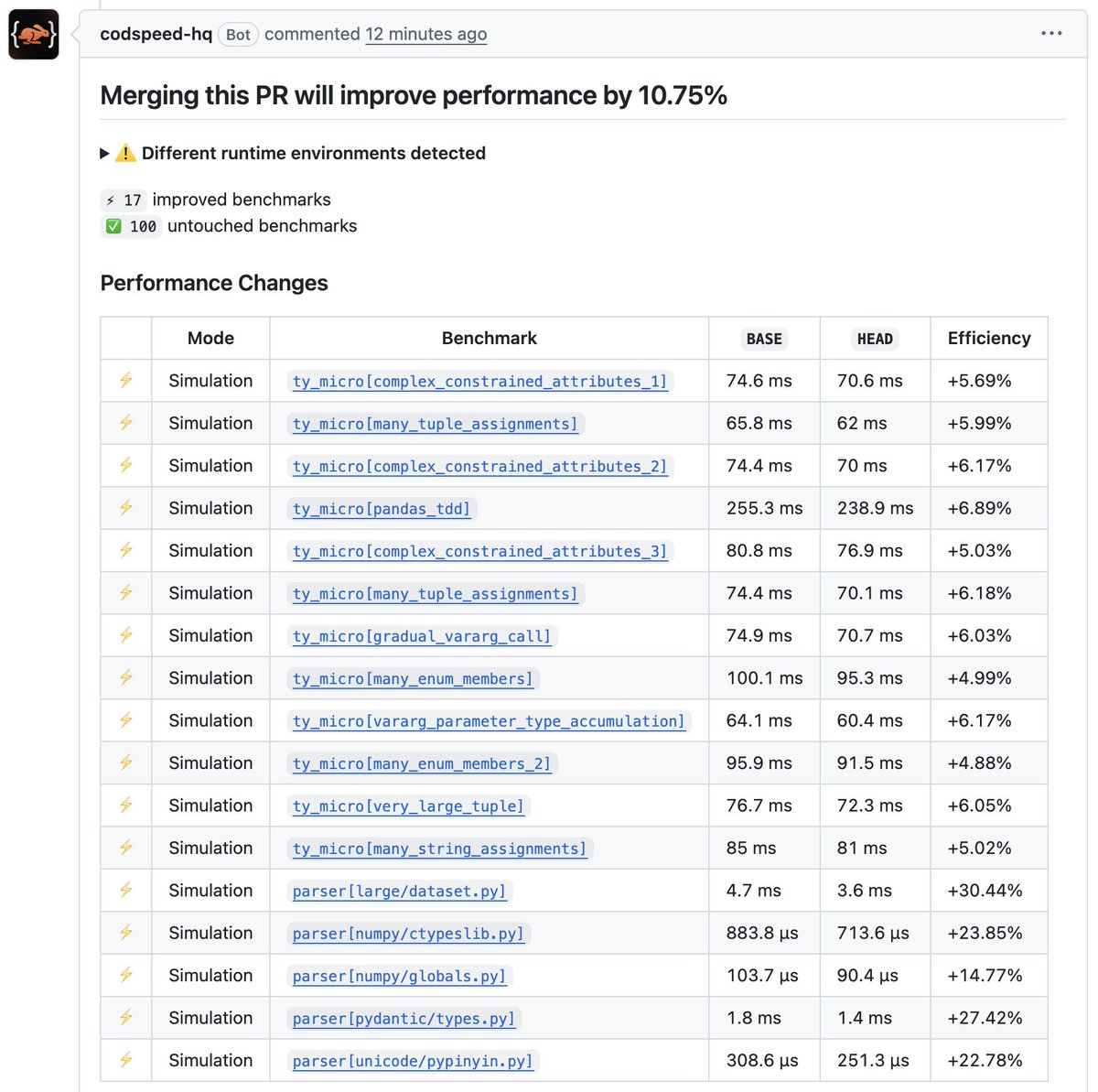Click lightning icon in the pandas_tdd row

pyautogui.click(x=126, y=508)
